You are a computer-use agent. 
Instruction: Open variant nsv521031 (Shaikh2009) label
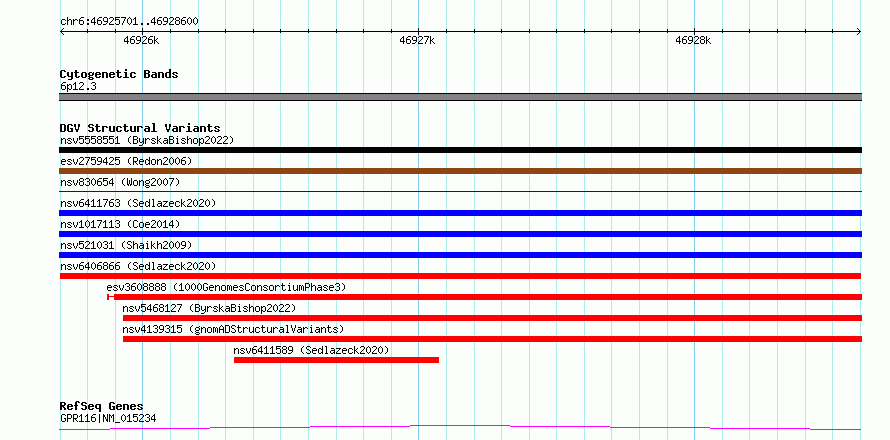coord(126,245)
